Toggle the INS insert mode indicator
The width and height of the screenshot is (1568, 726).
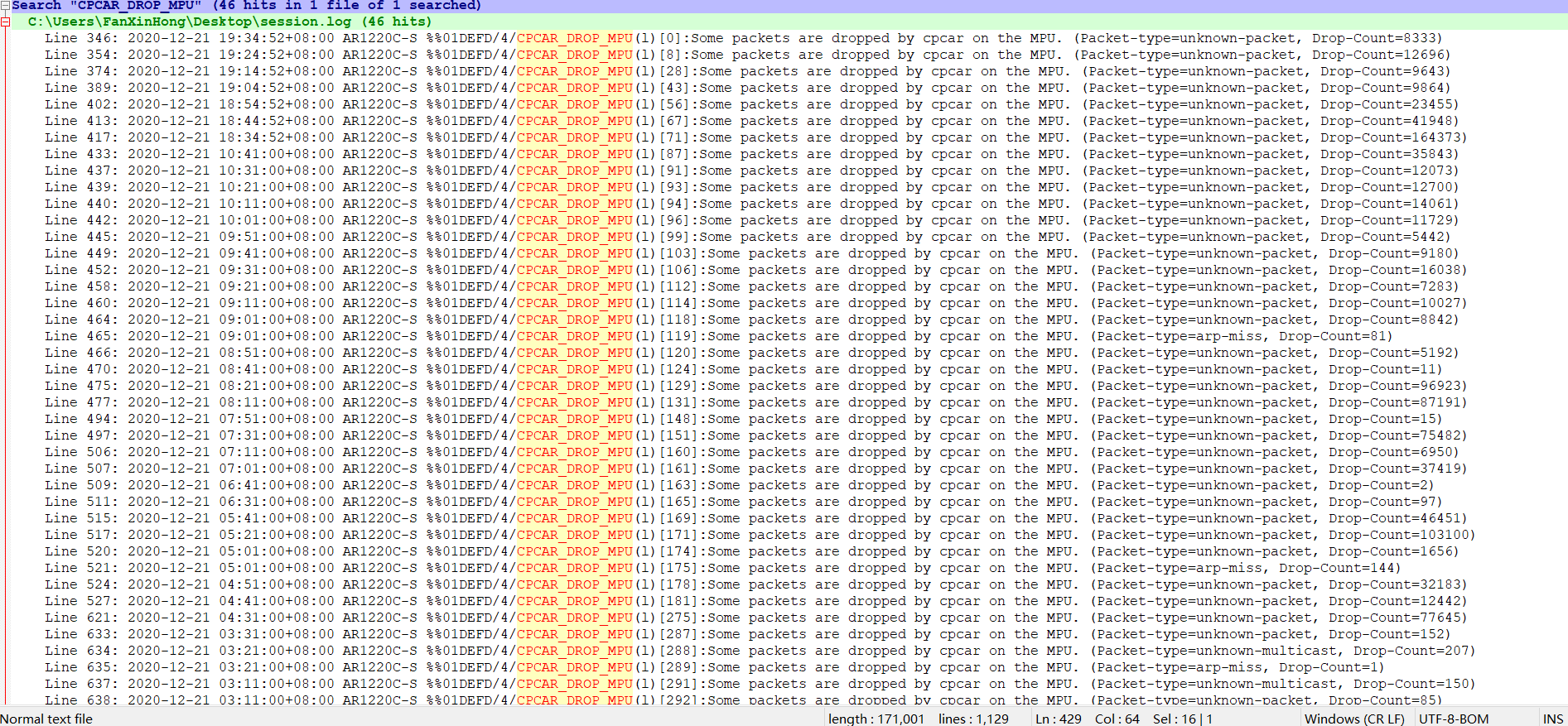1553,719
